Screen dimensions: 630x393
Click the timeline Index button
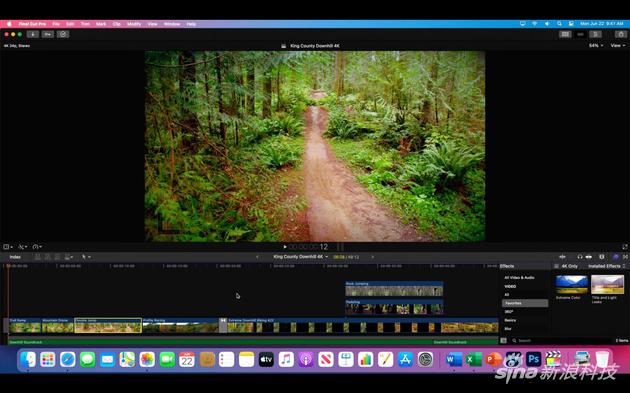15,257
